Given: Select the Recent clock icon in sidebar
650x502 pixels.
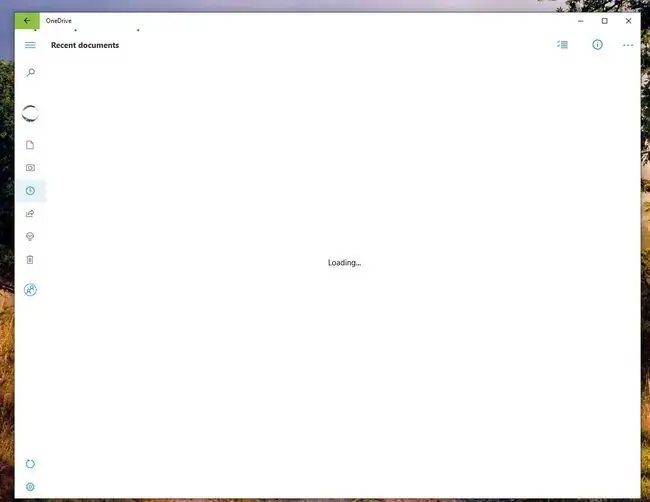Looking at the screenshot, I should 30,191.
